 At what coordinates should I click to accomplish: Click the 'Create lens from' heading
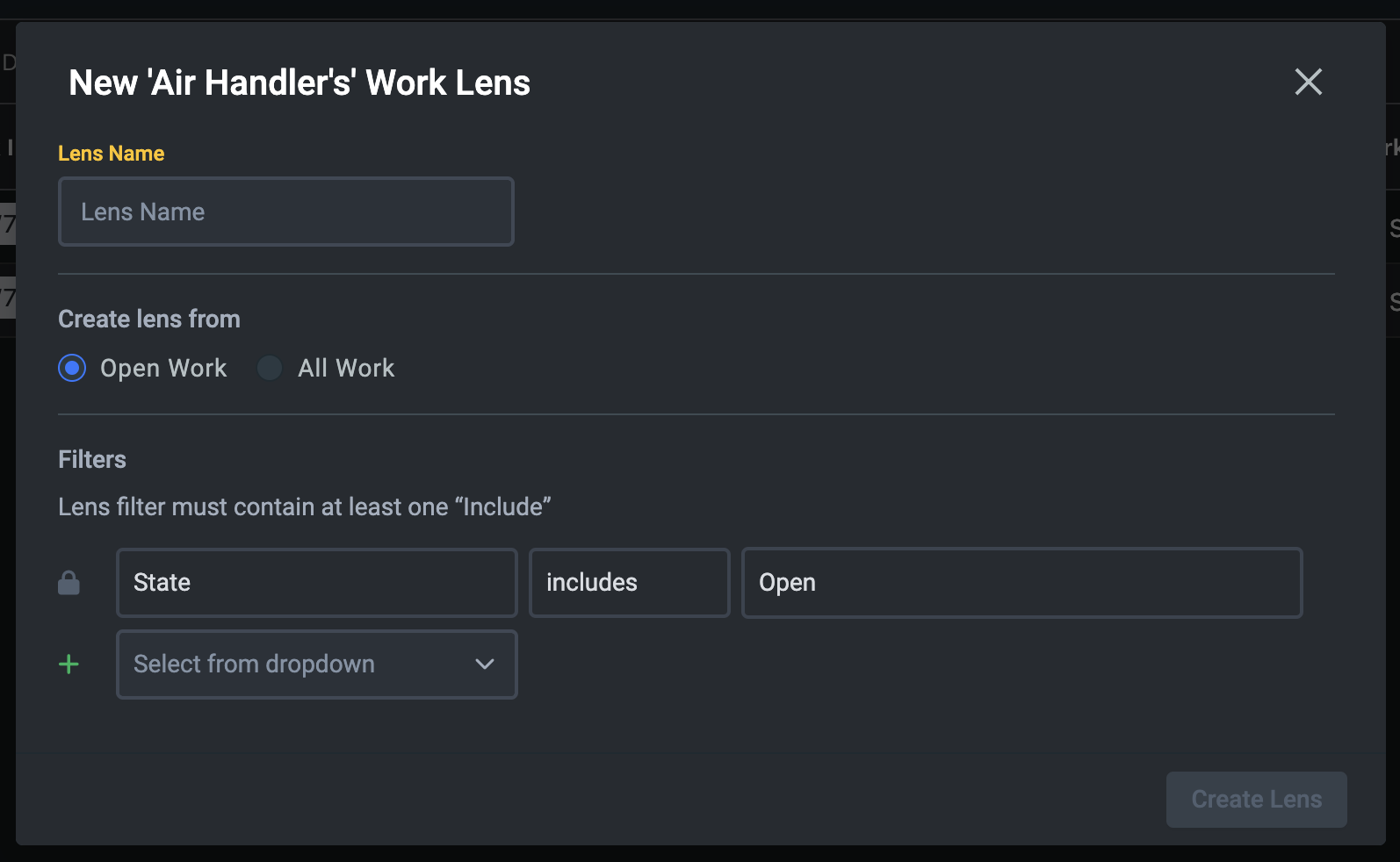tap(149, 319)
